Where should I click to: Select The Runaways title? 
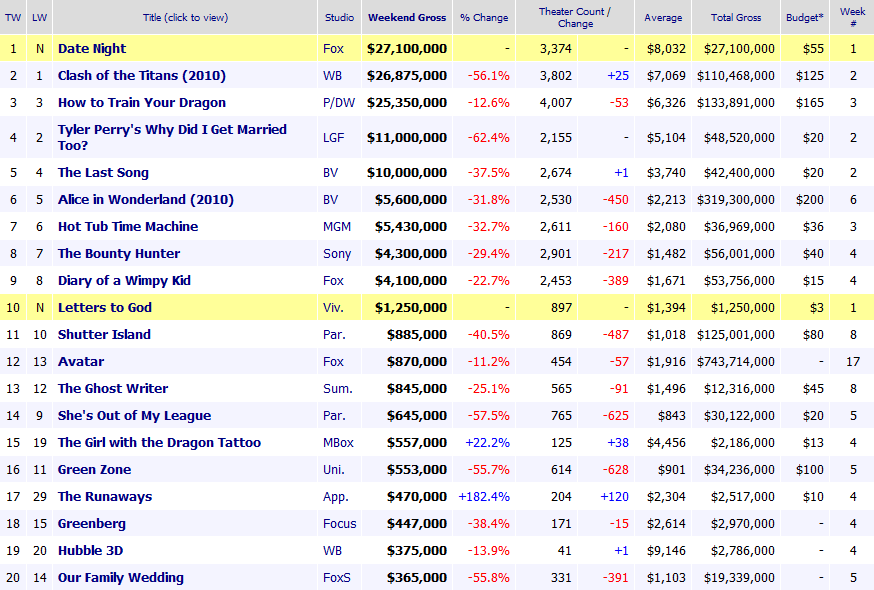tap(105, 496)
